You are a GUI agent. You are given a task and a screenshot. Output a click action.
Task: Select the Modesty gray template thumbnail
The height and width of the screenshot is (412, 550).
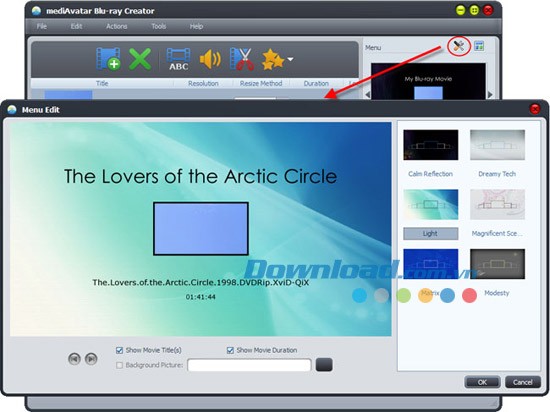(x=497, y=264)
